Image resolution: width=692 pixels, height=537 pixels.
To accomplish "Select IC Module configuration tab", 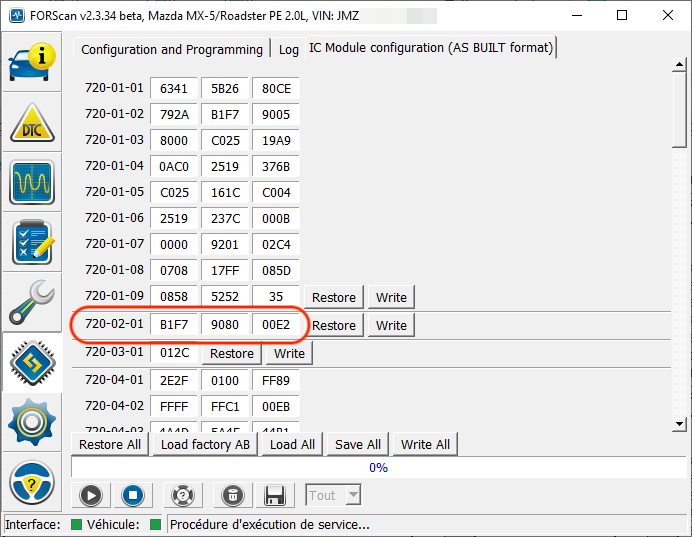I will point(431,47).
